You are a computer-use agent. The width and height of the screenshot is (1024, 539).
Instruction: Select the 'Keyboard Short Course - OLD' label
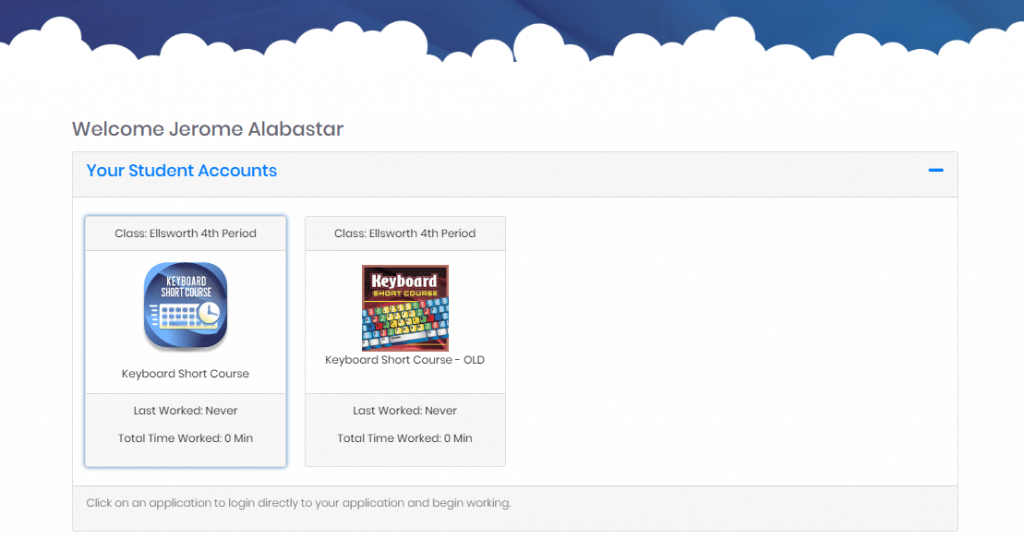405,360
